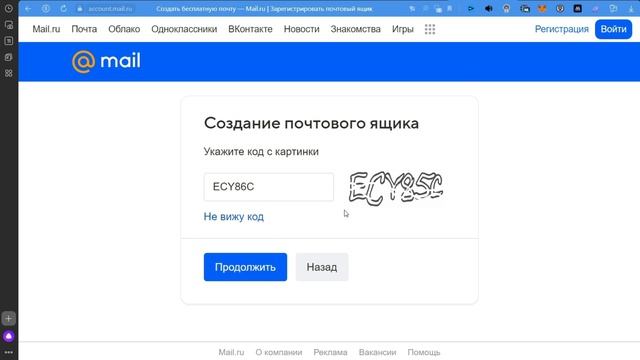This screenshot has height=360, width=640.
Task: Open the MetaMask fox extension icon
Action: click(542, 9)
